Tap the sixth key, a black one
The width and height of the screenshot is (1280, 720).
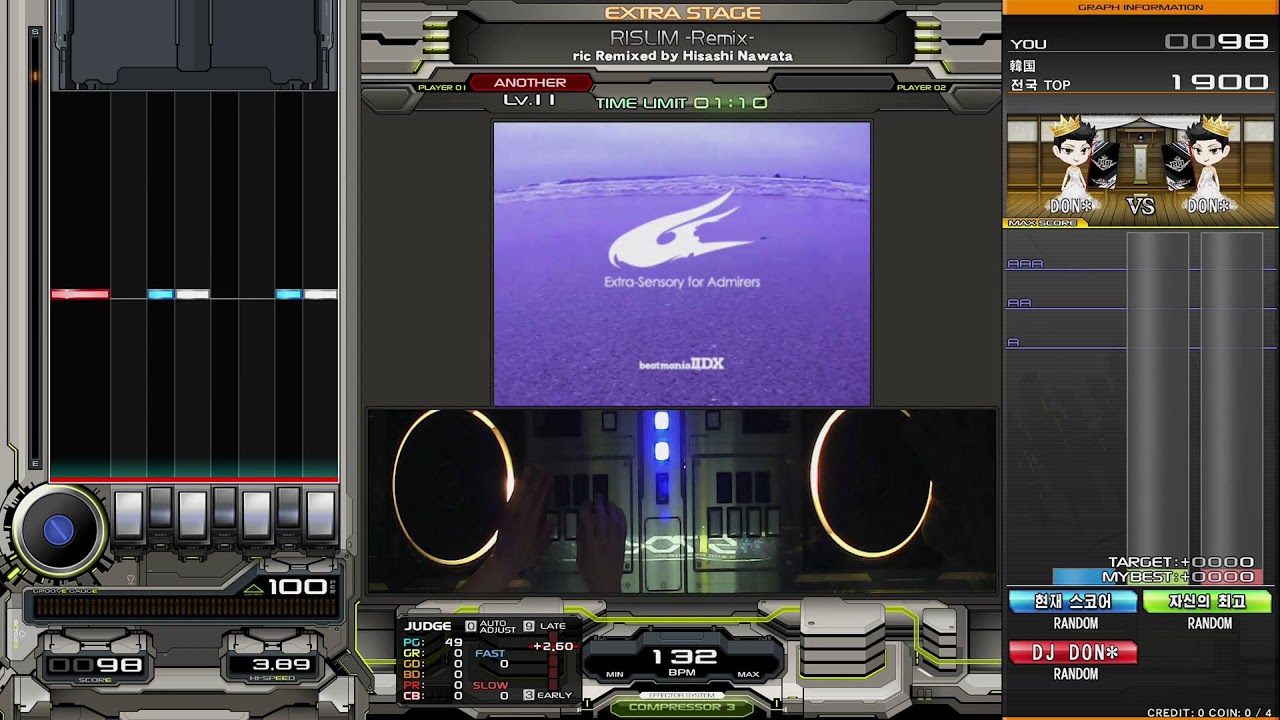(x=289, y=508)
